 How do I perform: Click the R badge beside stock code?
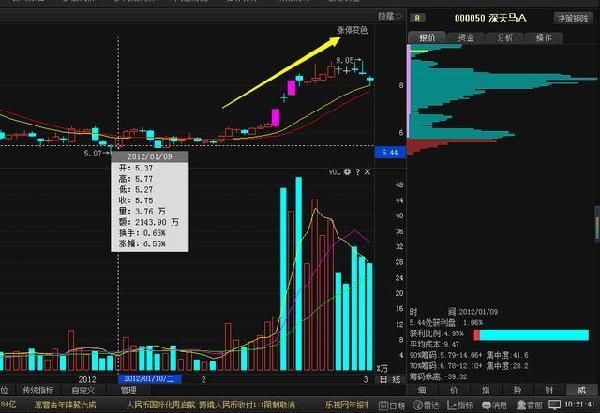[x=417, y=18]
